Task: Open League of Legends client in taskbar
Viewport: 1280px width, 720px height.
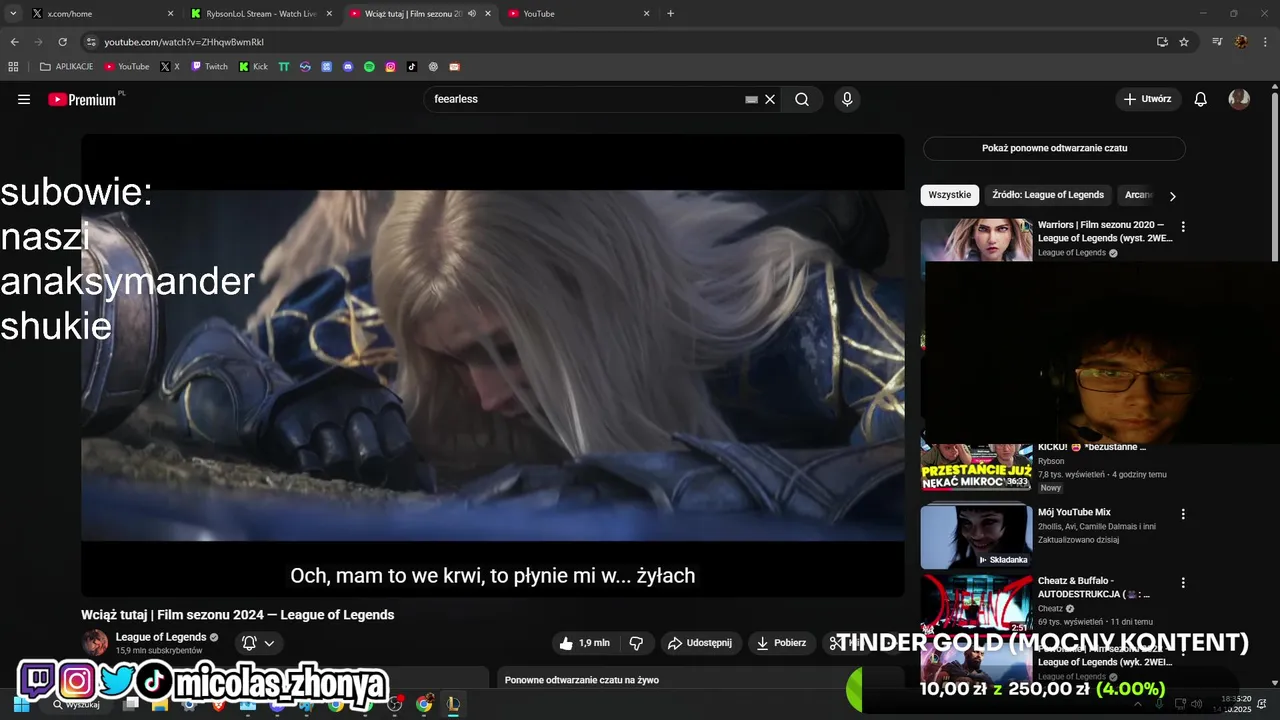Action: (x=453, y=704)
